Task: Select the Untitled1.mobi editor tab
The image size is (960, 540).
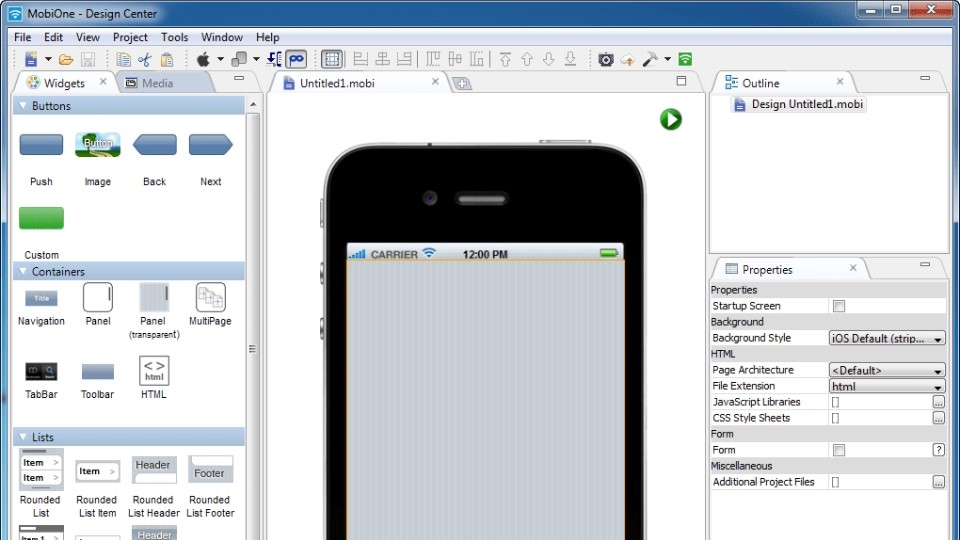Action: (x=337, y=83)
